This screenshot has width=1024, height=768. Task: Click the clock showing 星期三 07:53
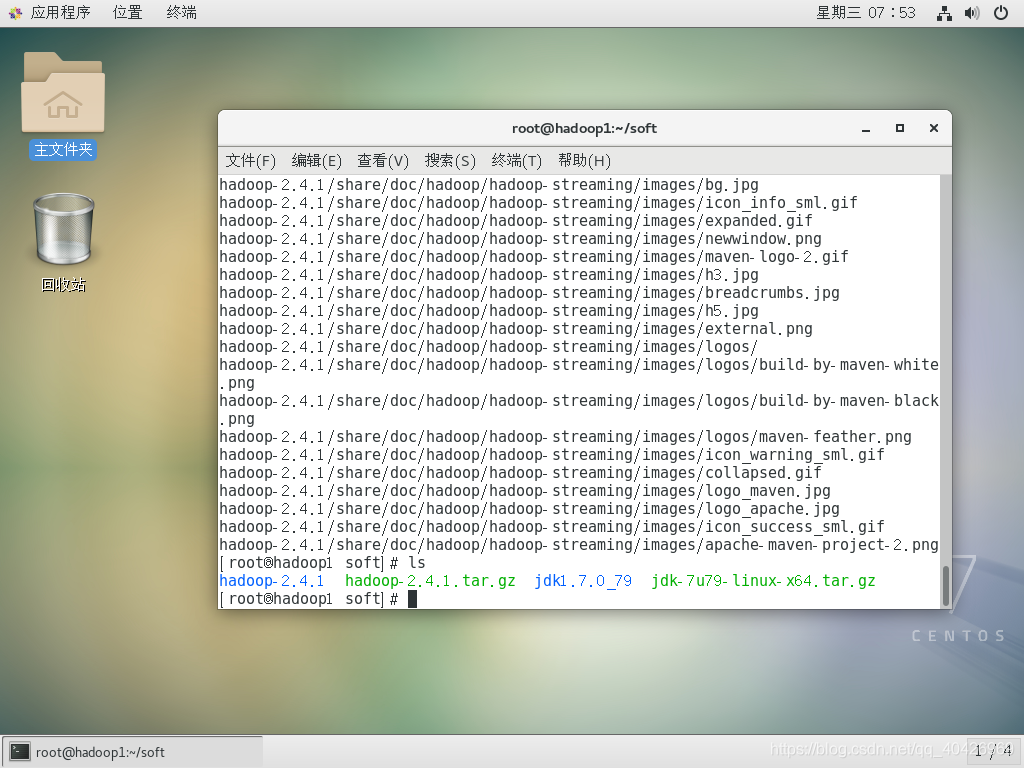(866, 12)
